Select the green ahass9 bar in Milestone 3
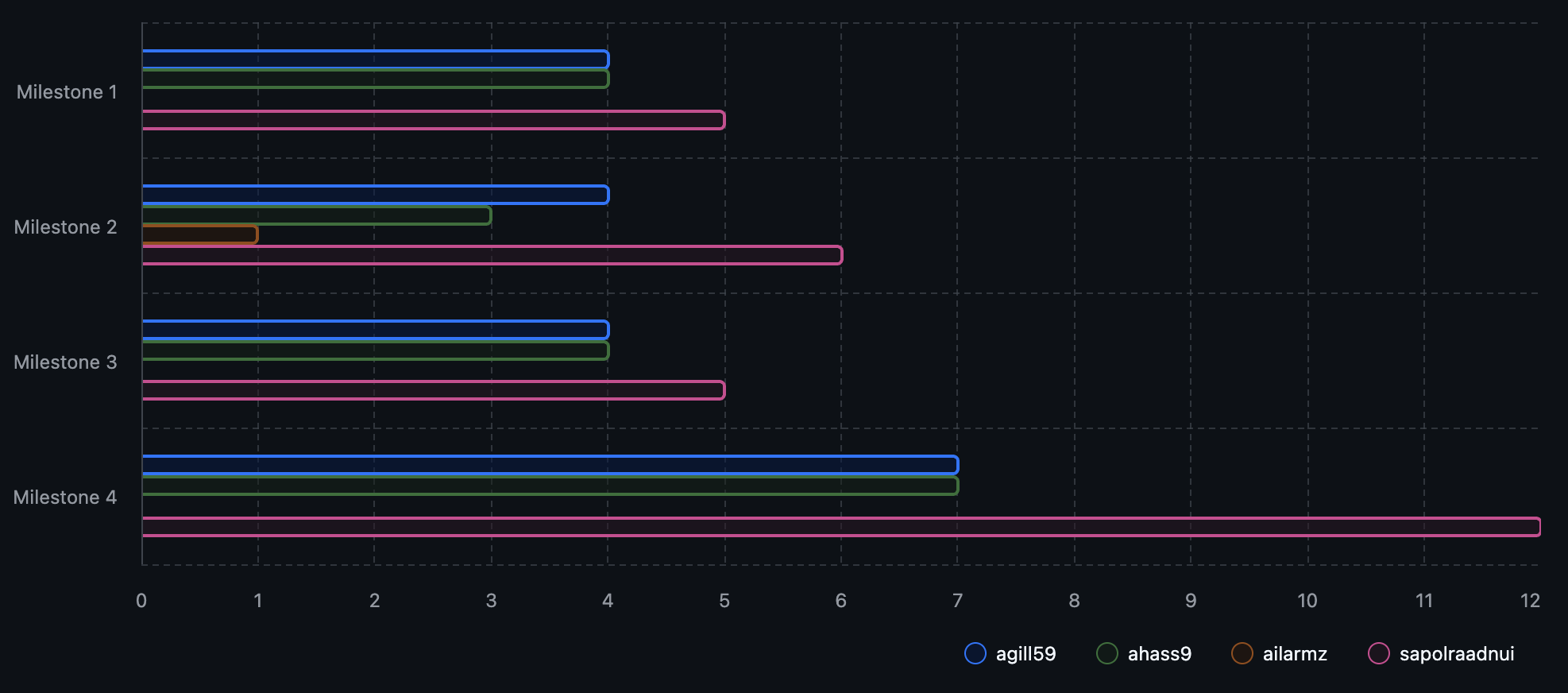The width and height of the screenshot is (1568, 693). [x=375, y=350]
